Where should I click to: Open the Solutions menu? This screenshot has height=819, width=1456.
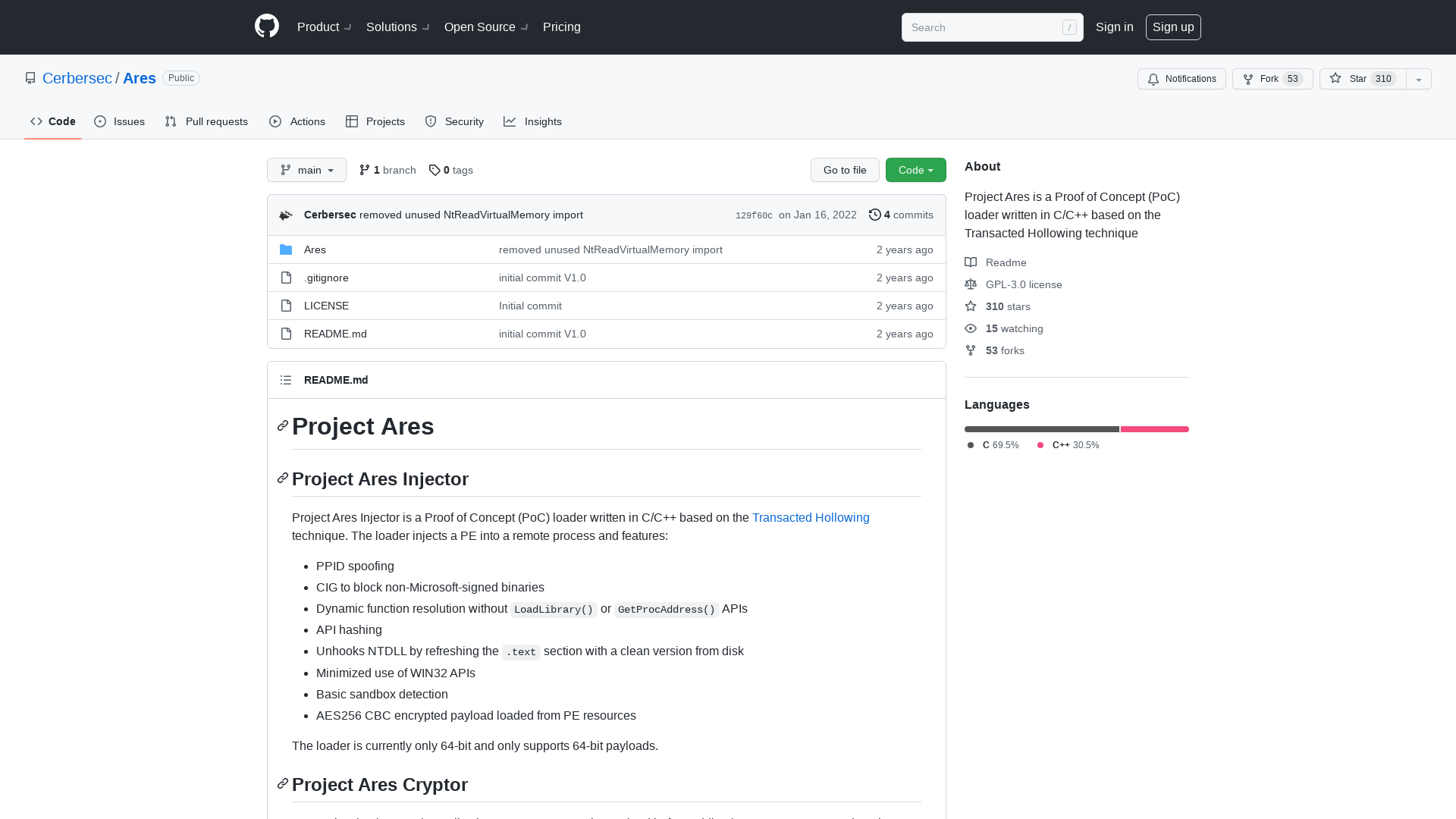click(398, 27)
